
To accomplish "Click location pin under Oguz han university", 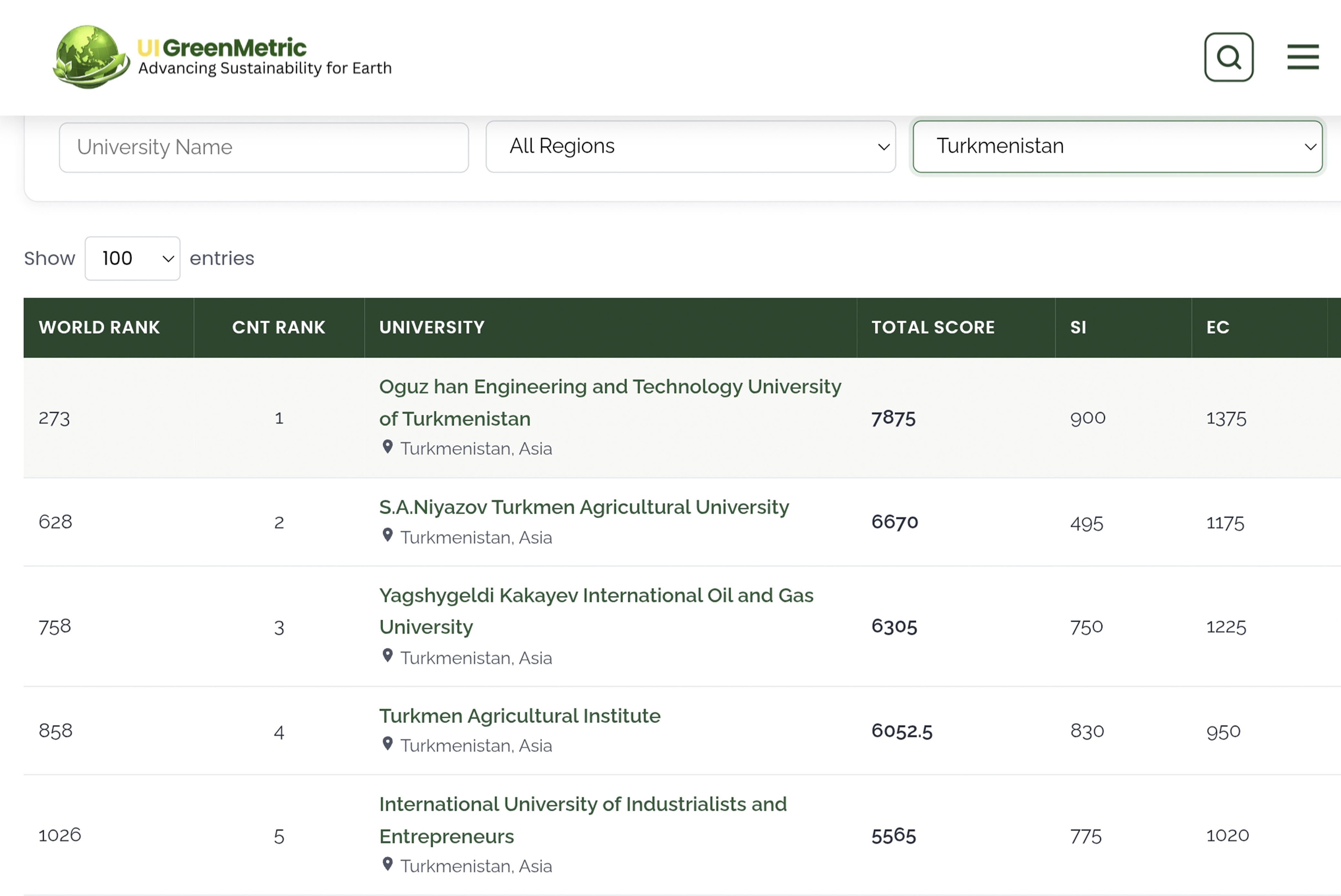I will (x=388, y=447).
